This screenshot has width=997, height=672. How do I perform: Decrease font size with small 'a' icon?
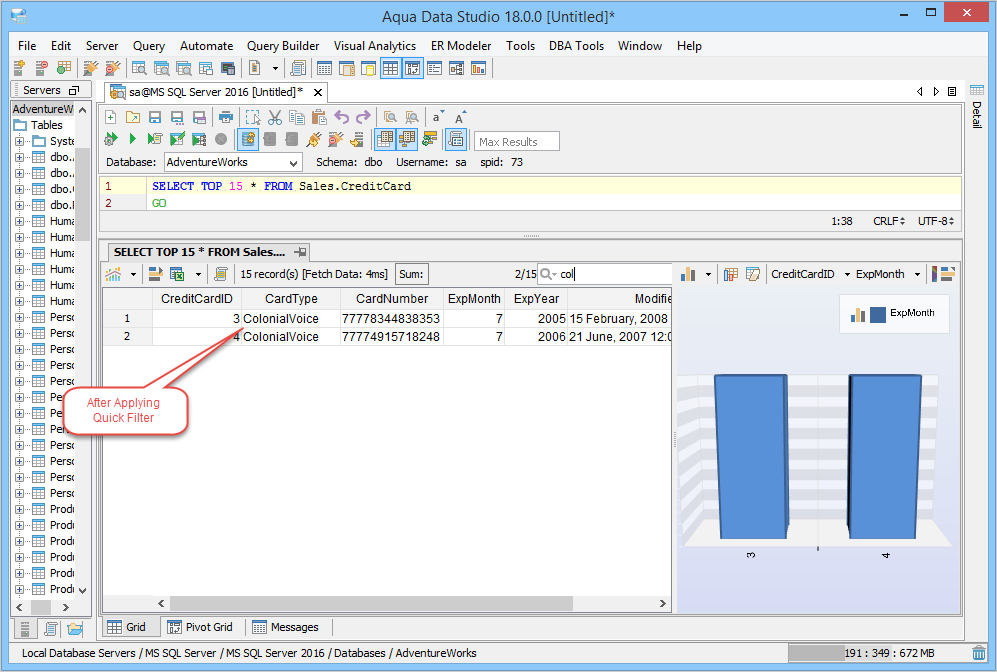click(437, 117)
